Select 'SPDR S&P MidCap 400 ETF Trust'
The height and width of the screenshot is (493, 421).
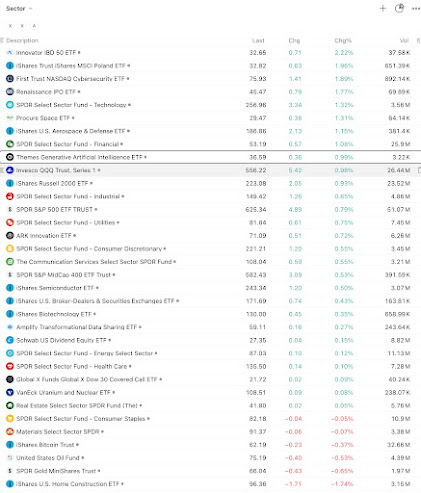point(63,275)
